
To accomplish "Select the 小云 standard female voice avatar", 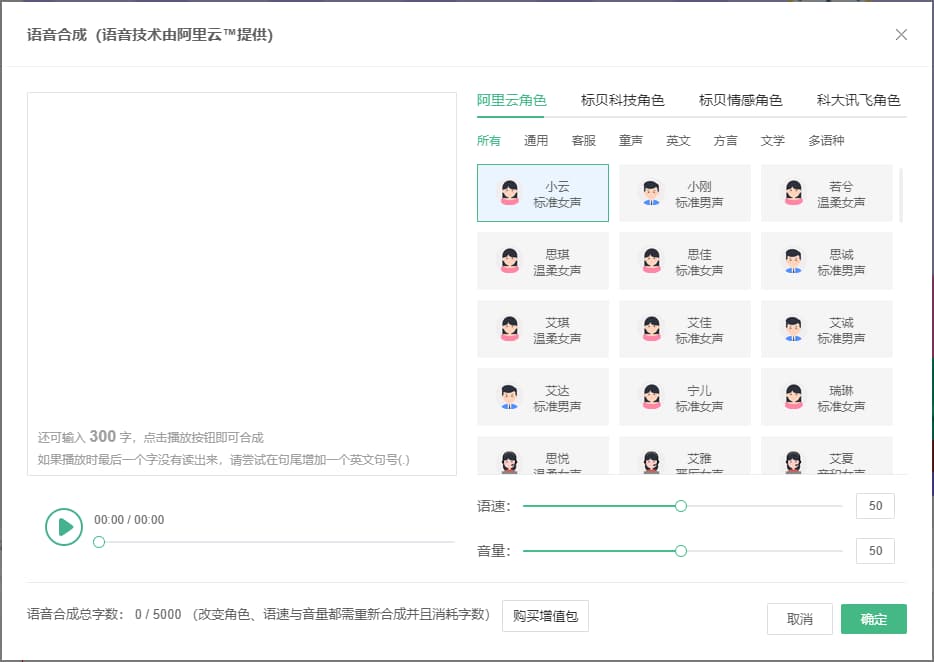I will point(510,193).
